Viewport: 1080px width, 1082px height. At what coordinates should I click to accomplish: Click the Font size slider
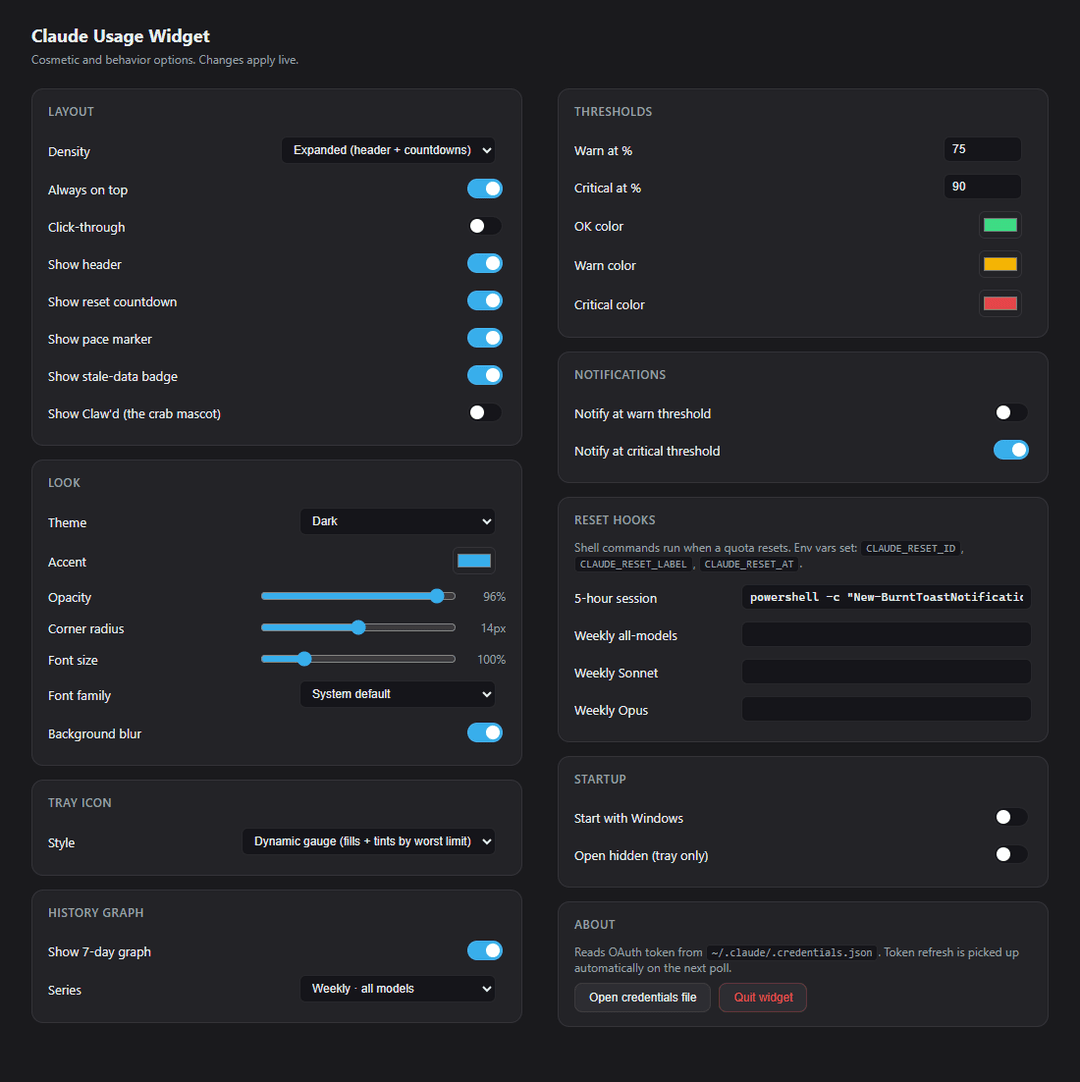pos(358,659)
